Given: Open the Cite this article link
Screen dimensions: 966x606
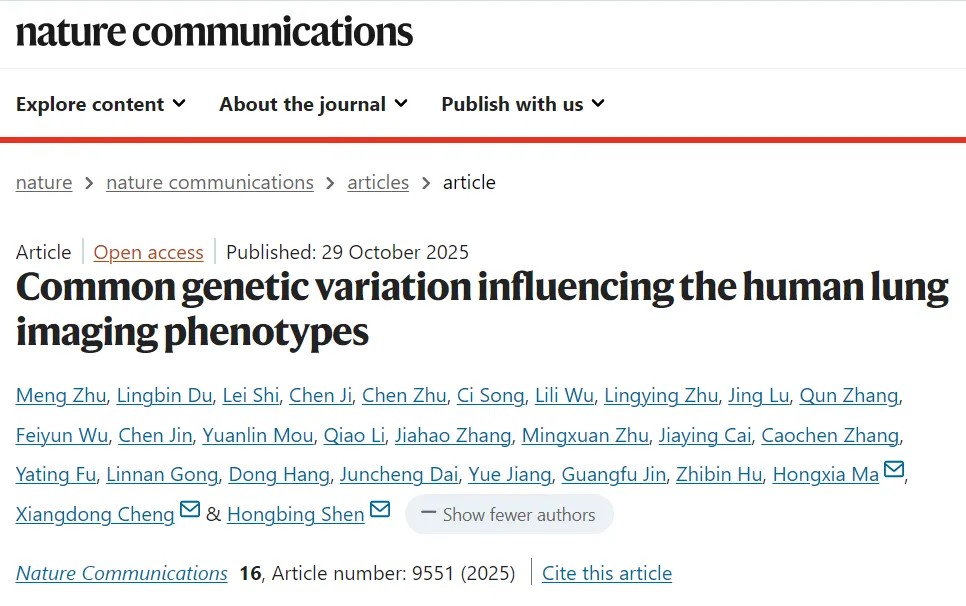Looking at the screenshot, I should (x=607, y=573).
